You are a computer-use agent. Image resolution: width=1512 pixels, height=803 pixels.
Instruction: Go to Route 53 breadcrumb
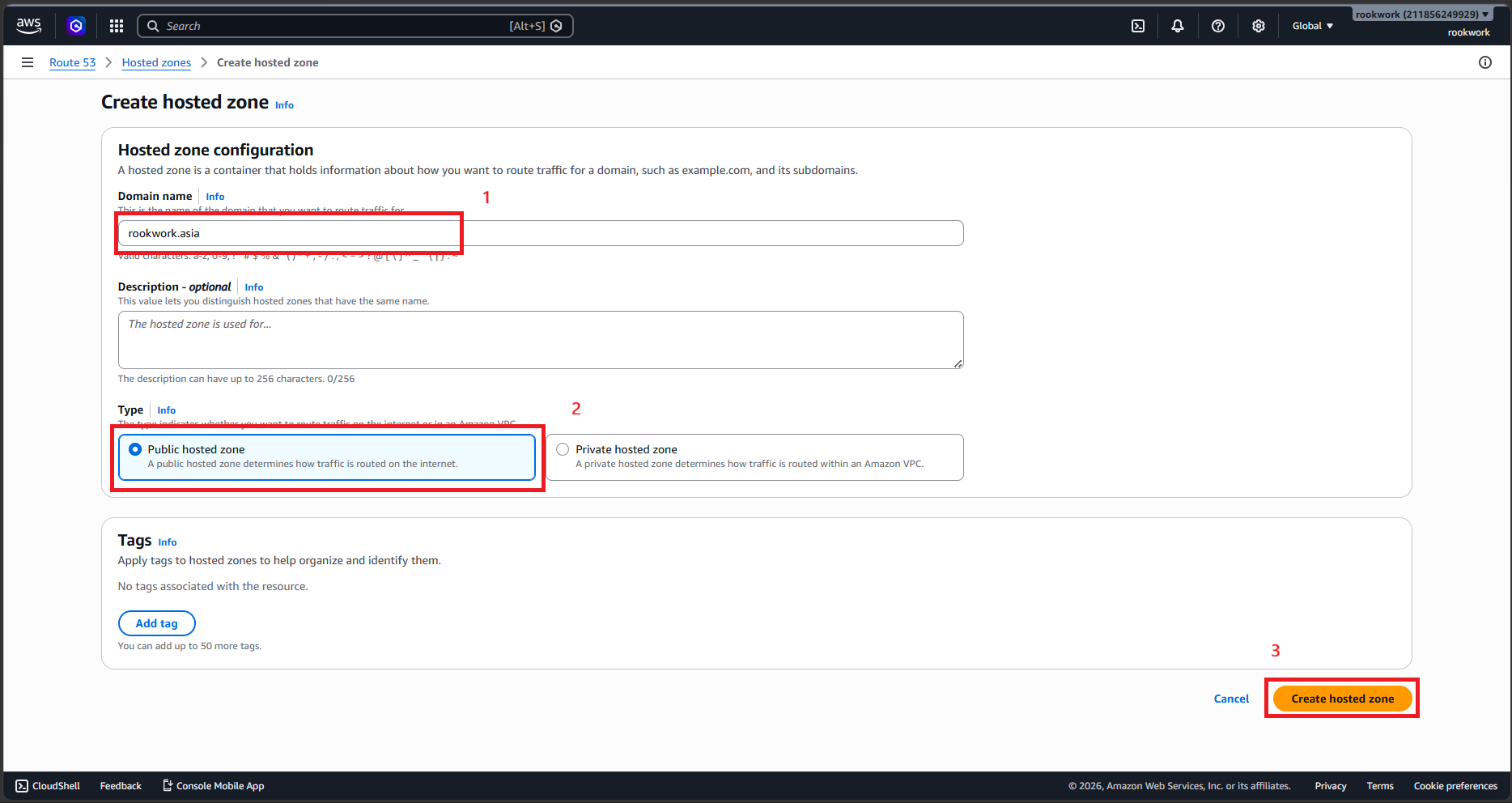point(73,62)
